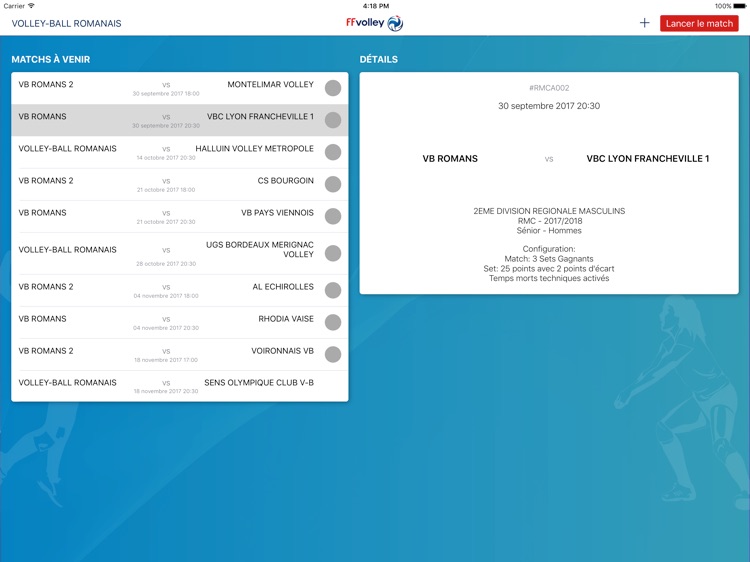Check the battery indicator in status bar

tap(739, 6)
